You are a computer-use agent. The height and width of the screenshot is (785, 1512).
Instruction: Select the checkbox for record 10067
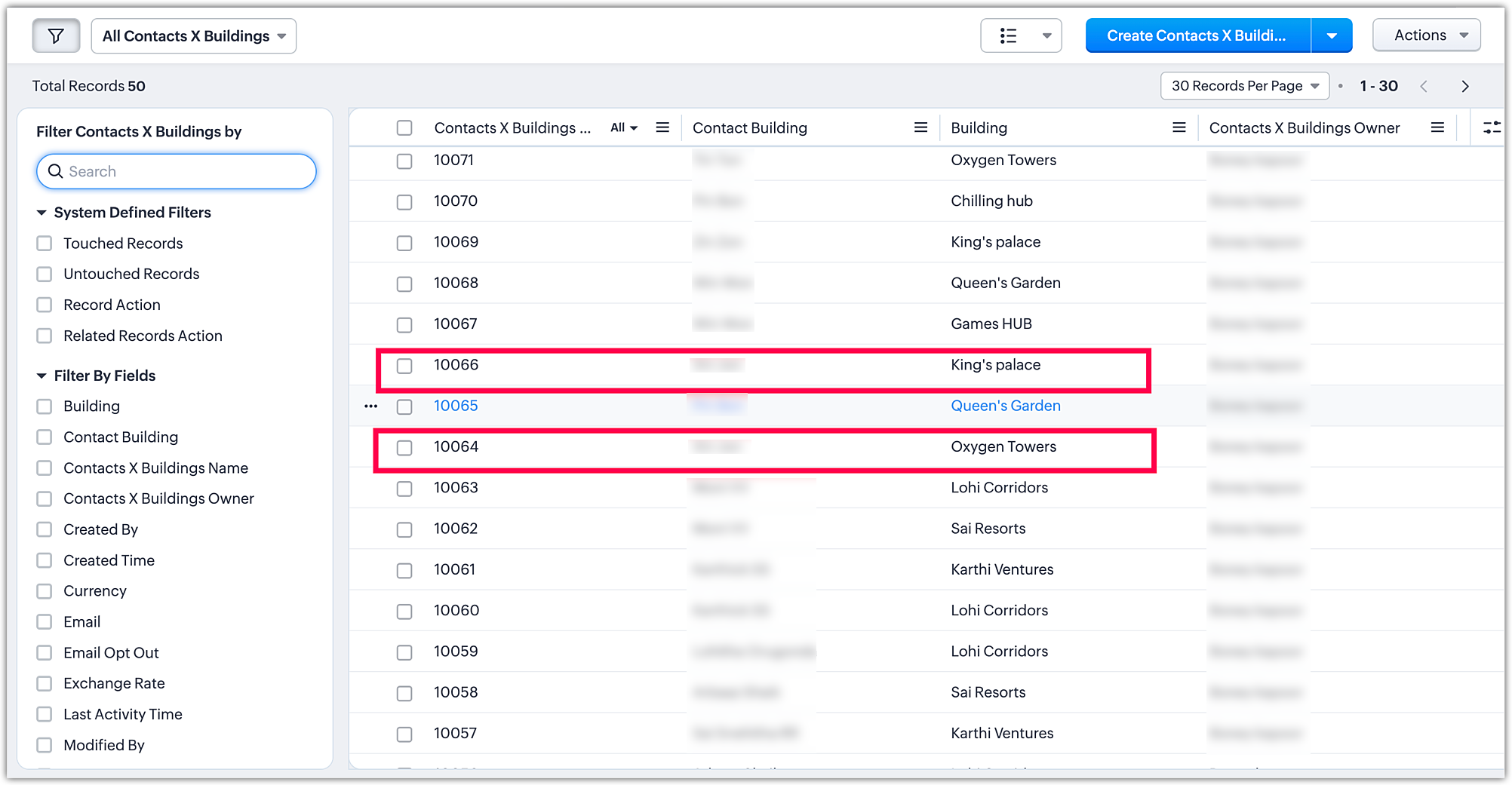(404, 324)
